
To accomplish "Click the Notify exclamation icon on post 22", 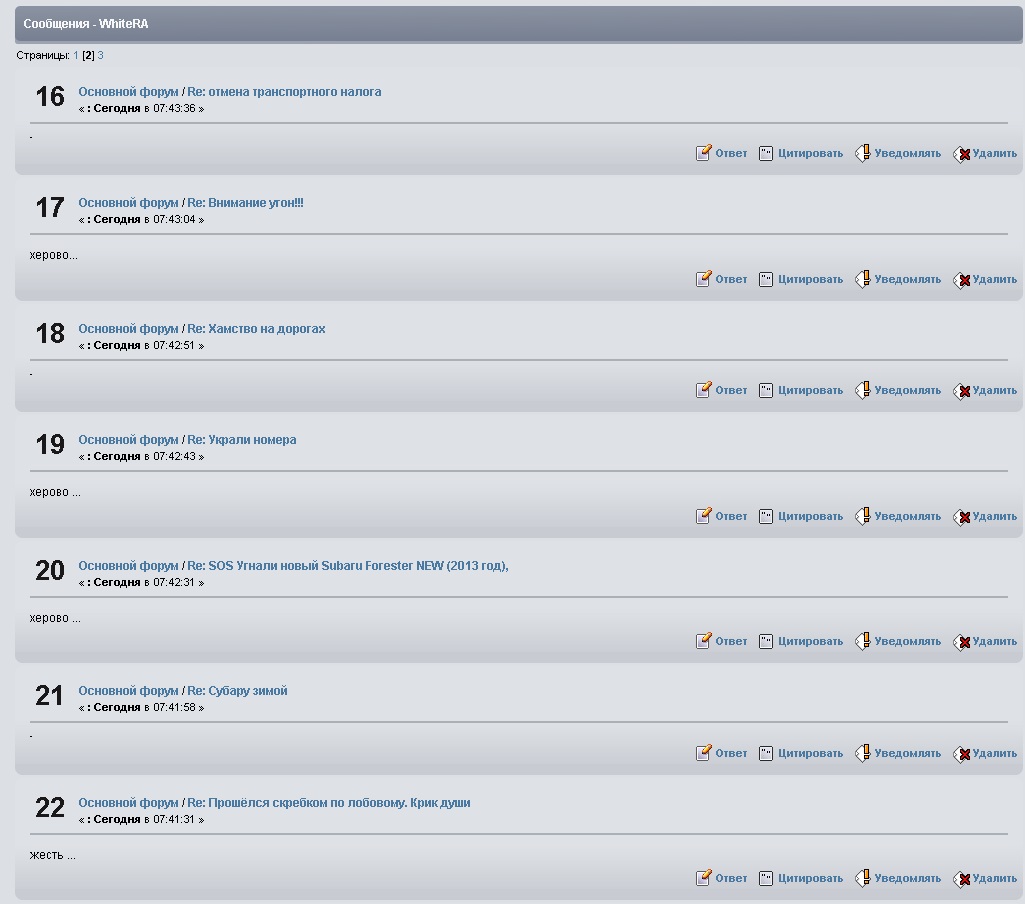I will click(862, 878).
